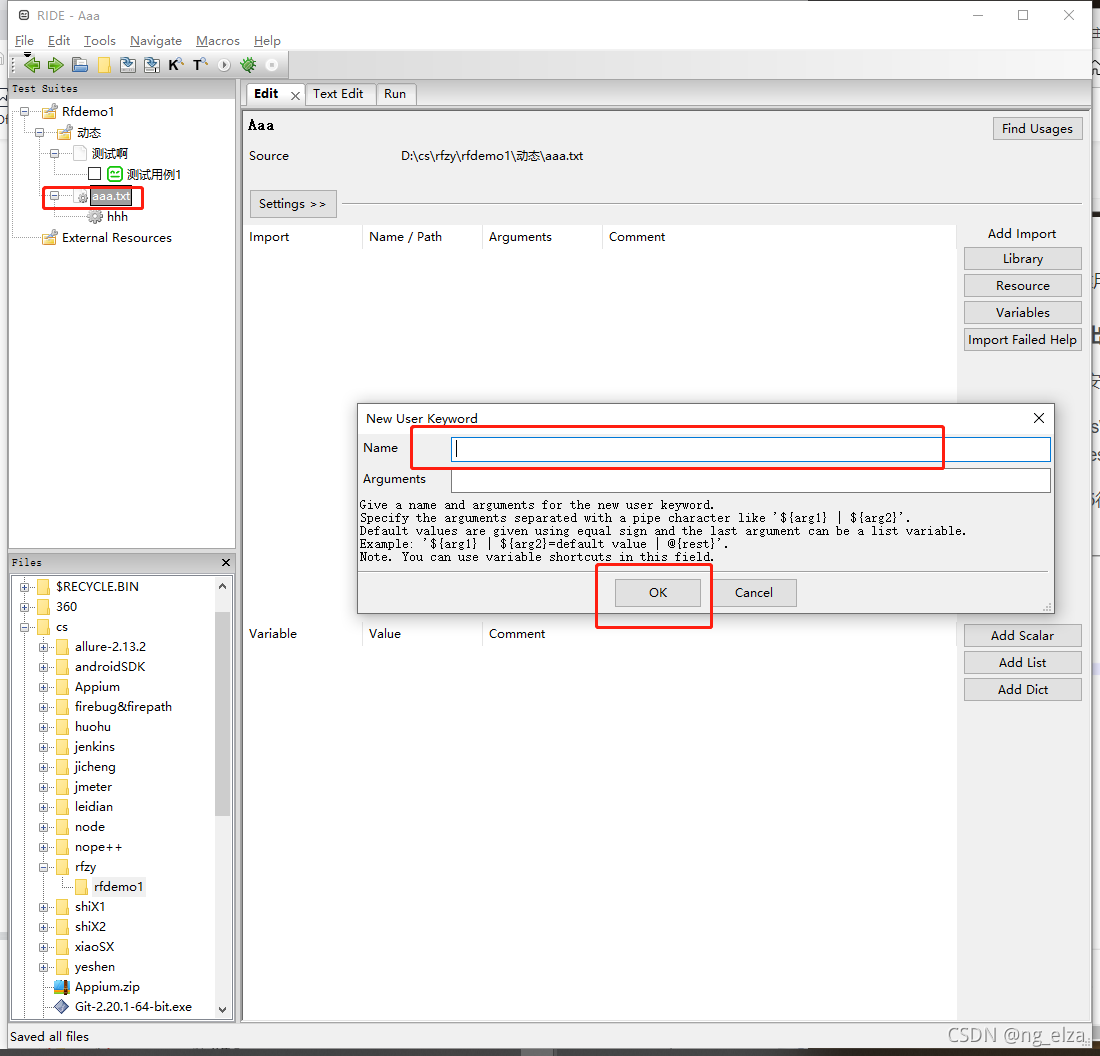Click the Git-2.20.1-64-bit.exe file icon
Image resolution: width=1100 pixels, height=1056 pixels.
pyautogui.click(x=62, y=1007)
